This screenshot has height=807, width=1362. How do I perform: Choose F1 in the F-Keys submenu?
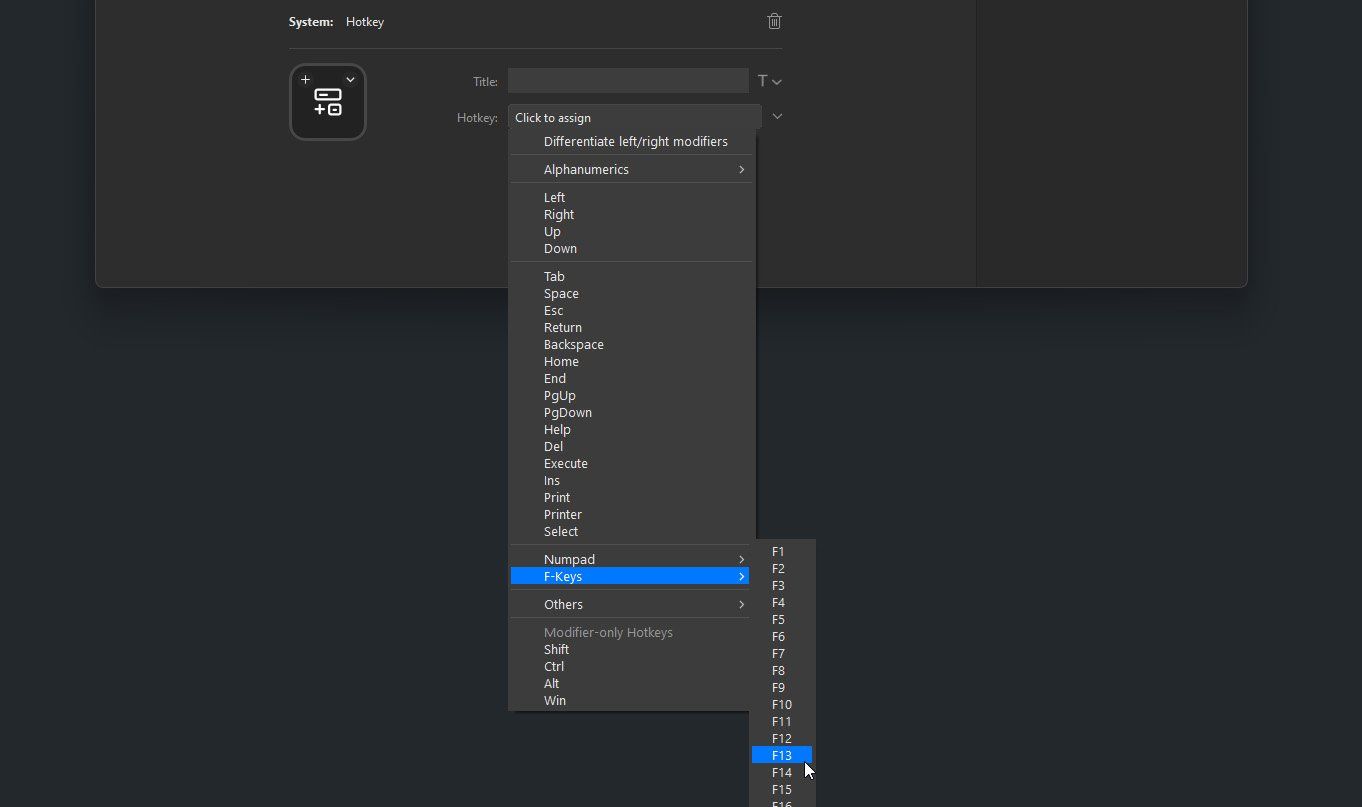pyautogui.click(x=778, y=551)
